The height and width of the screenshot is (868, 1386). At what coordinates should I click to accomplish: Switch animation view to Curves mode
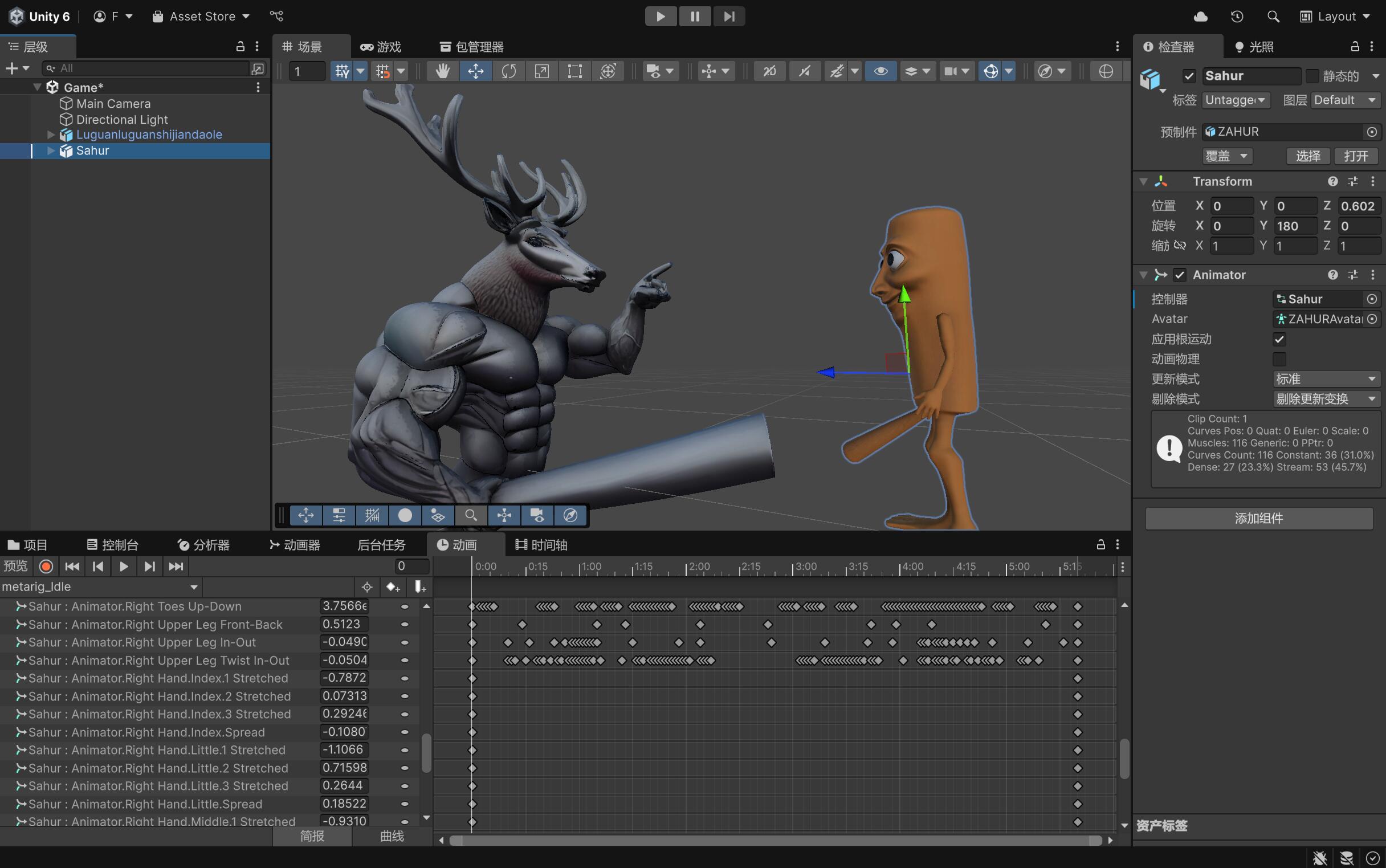[x=392, y=836]
